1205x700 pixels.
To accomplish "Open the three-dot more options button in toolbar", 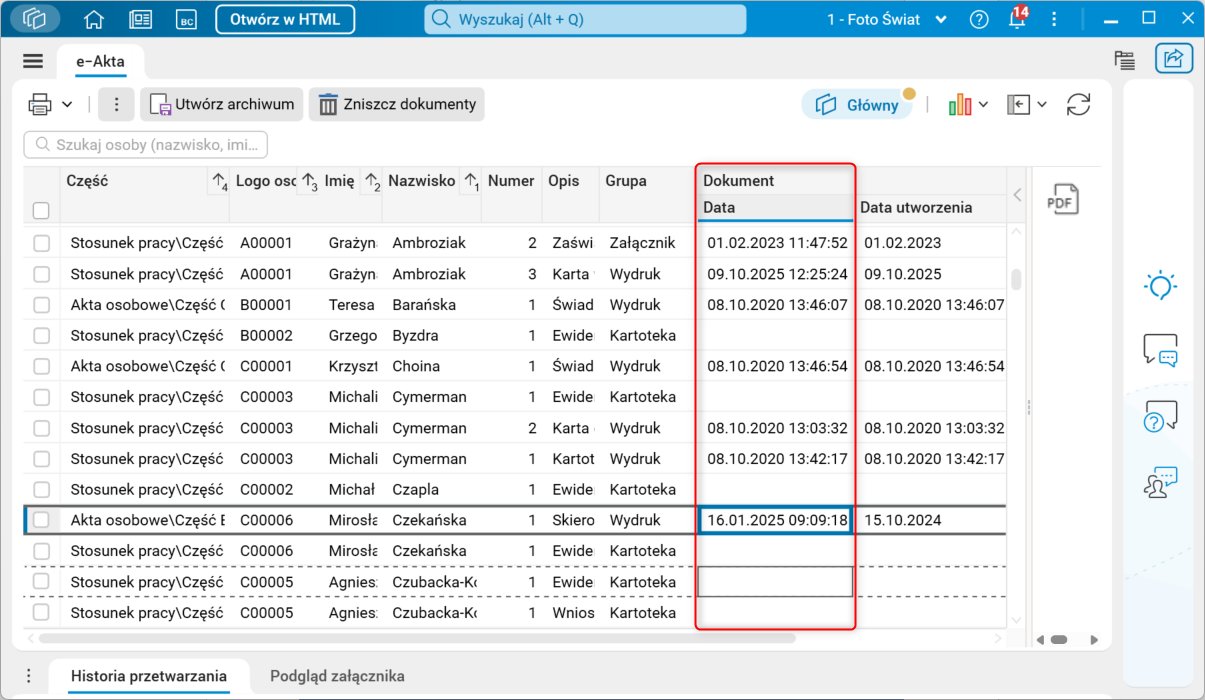I will [x=116, y=104].
